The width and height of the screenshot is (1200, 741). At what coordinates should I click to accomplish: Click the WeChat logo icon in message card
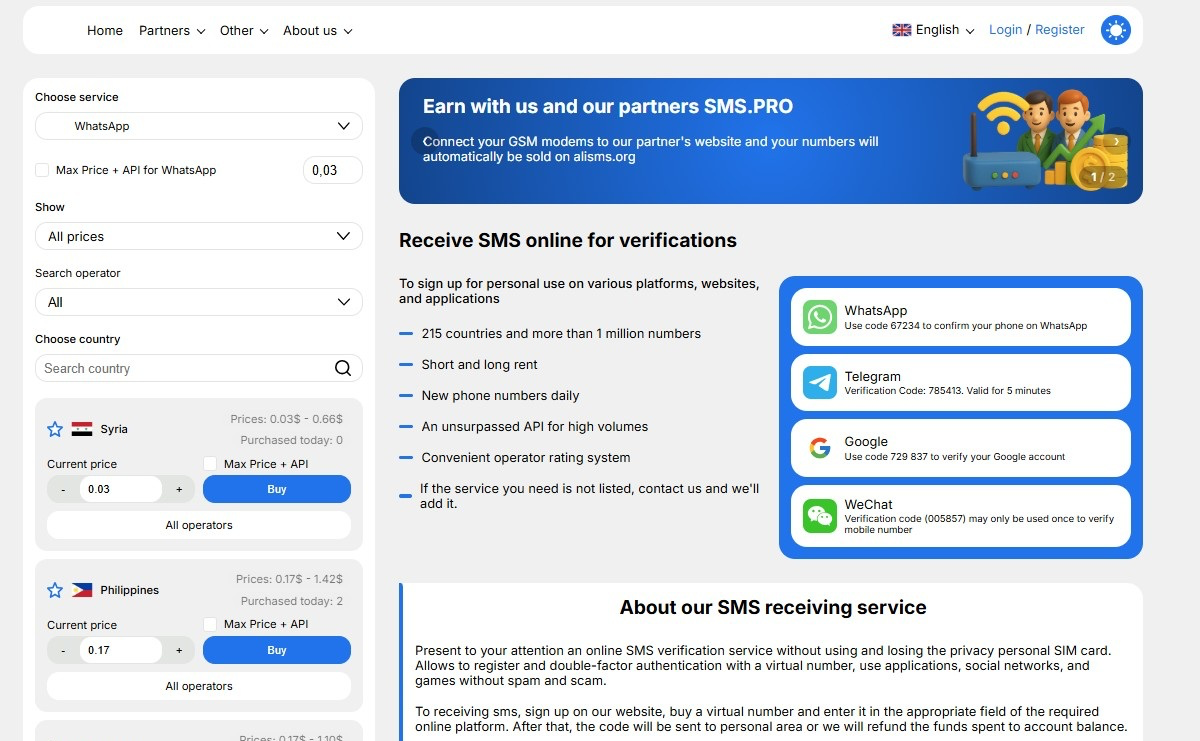tap(820, 516)
